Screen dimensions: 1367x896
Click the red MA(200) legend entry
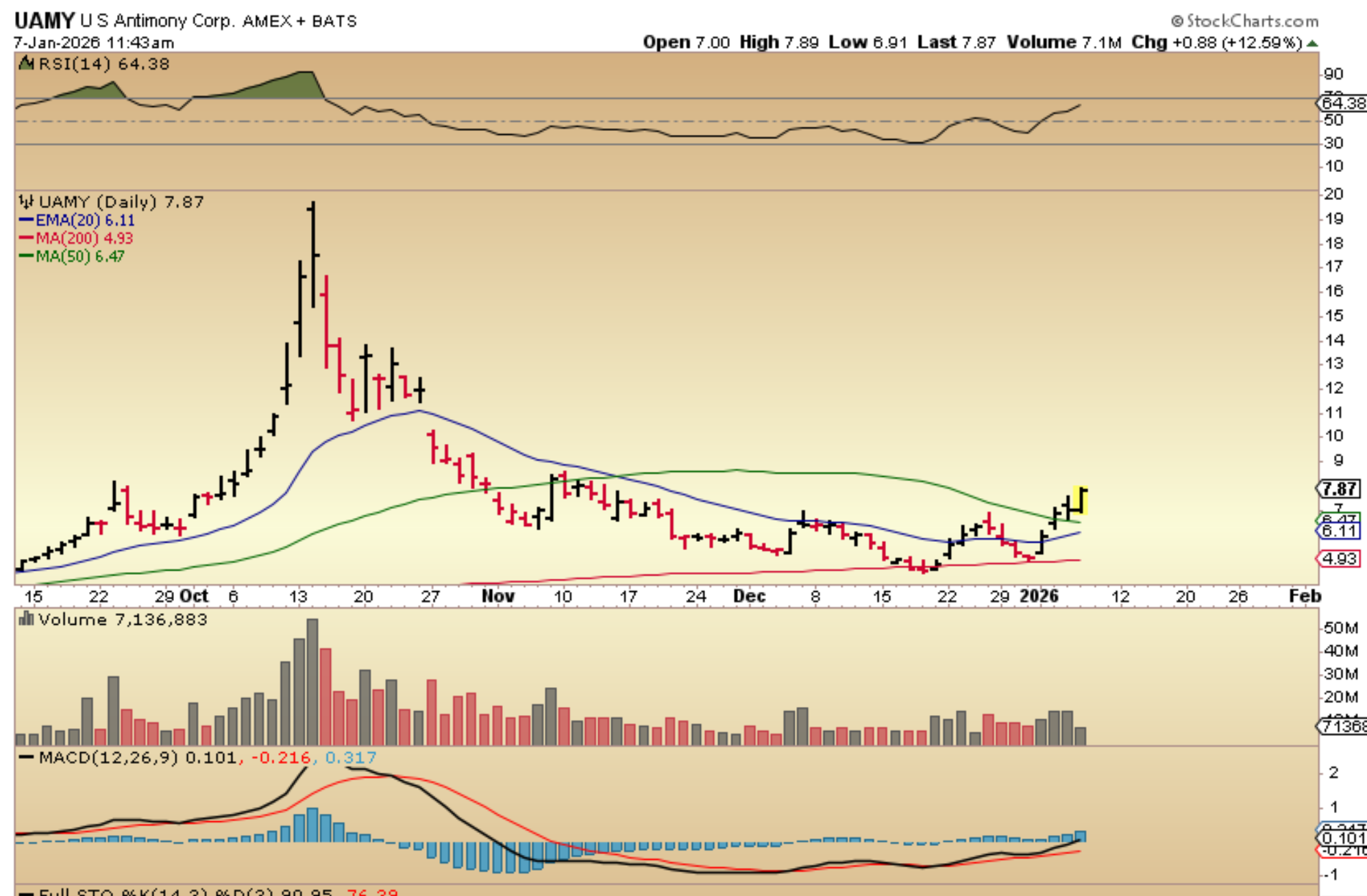[77, 238]
